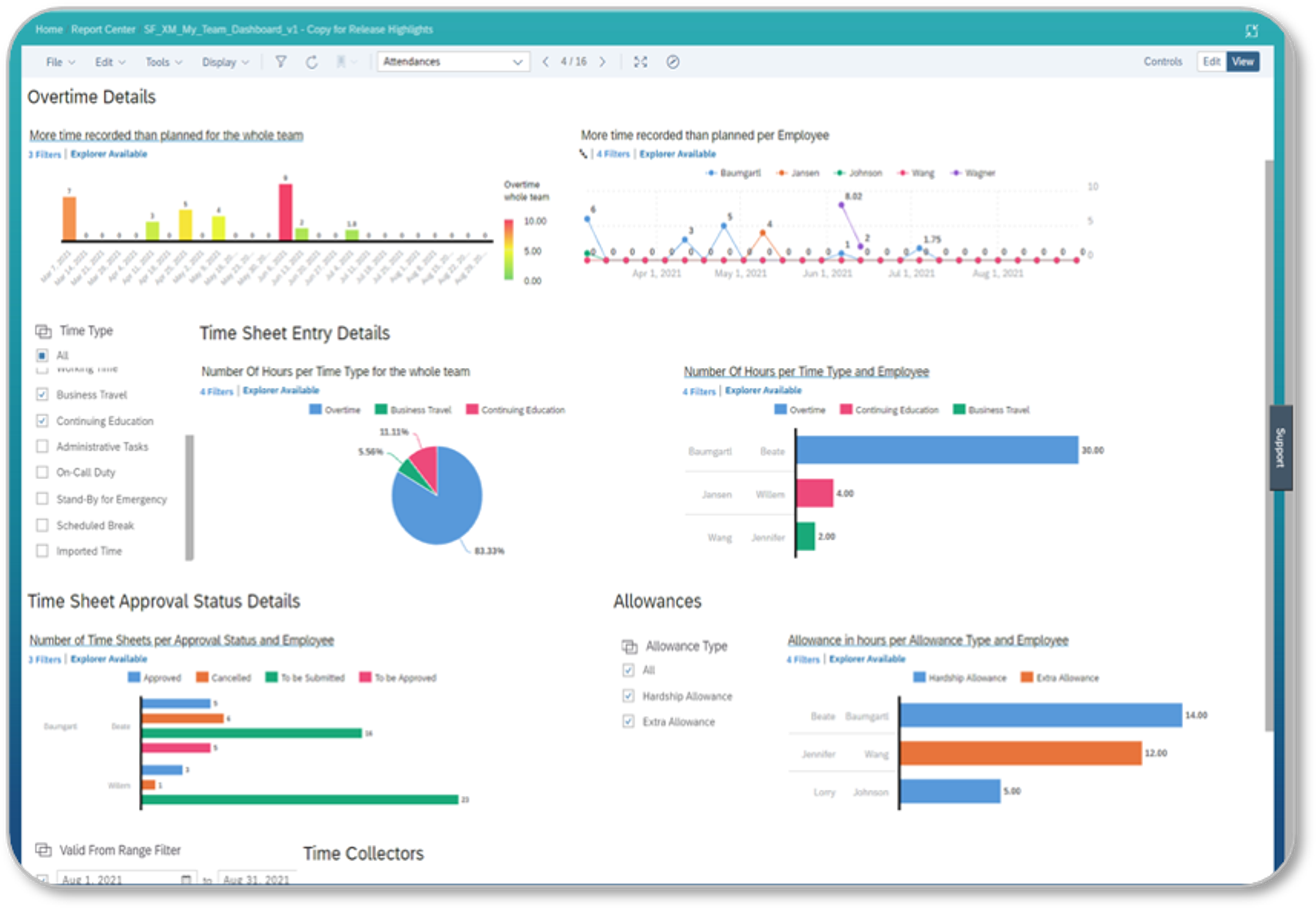1316x908 pixels.
Task: Open the bookmark icon in toolbar
Action: click(341, 61)
